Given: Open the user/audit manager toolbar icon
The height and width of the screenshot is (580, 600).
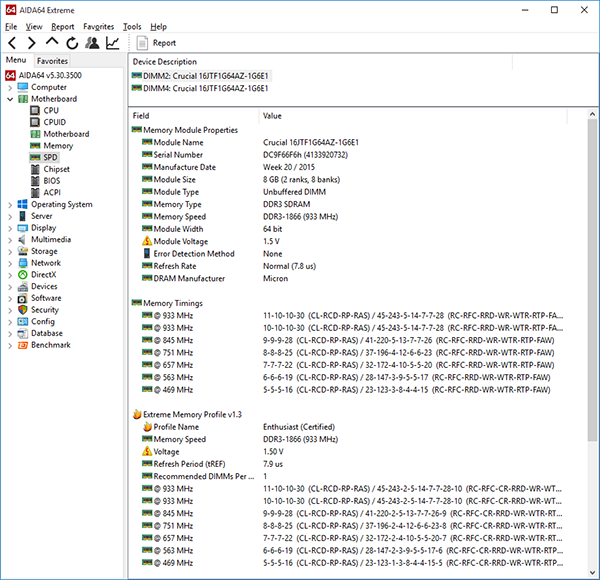Looking at the screenshot, I should pos(92,43).
